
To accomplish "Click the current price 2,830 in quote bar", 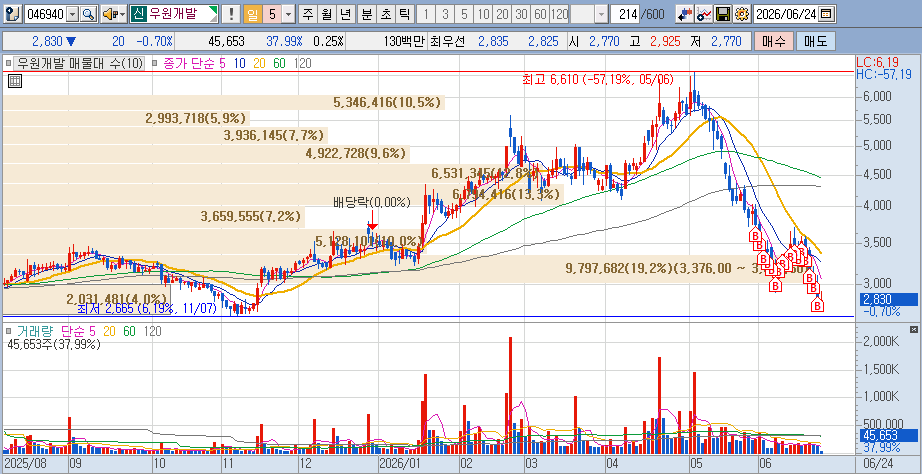I will [47, 41].
